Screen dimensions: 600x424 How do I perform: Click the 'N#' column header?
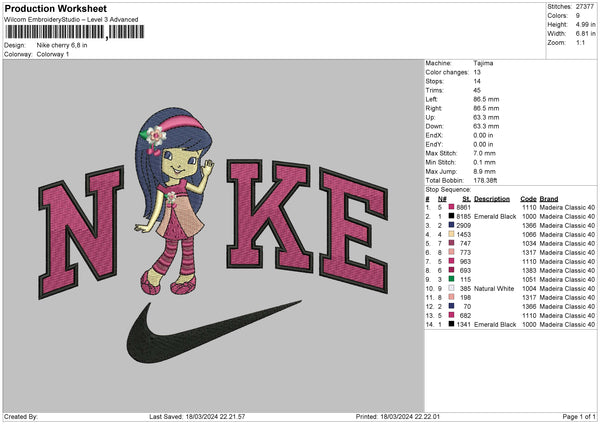pos(442,199)
